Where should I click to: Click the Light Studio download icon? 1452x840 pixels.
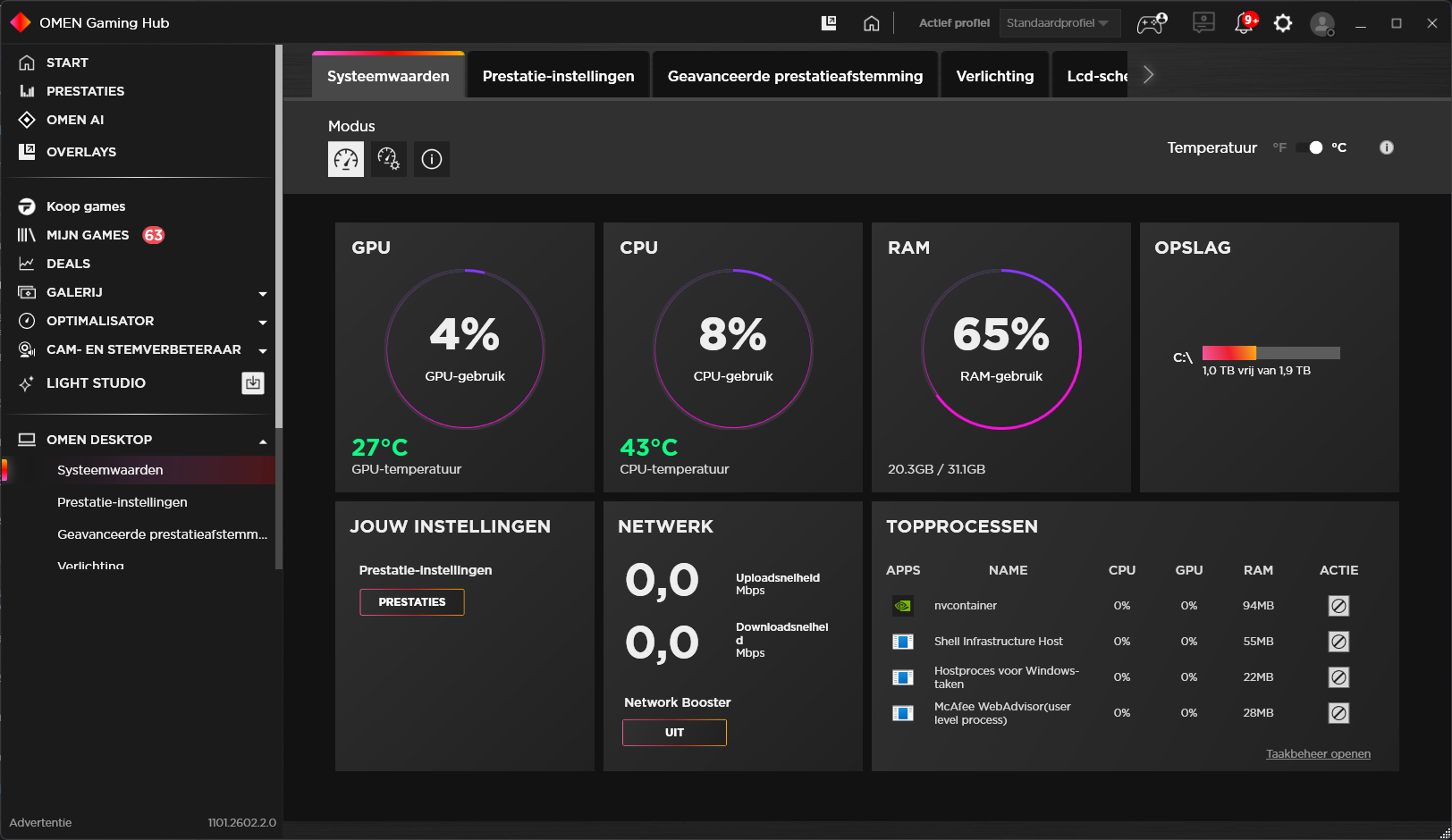tap(253, 383)
